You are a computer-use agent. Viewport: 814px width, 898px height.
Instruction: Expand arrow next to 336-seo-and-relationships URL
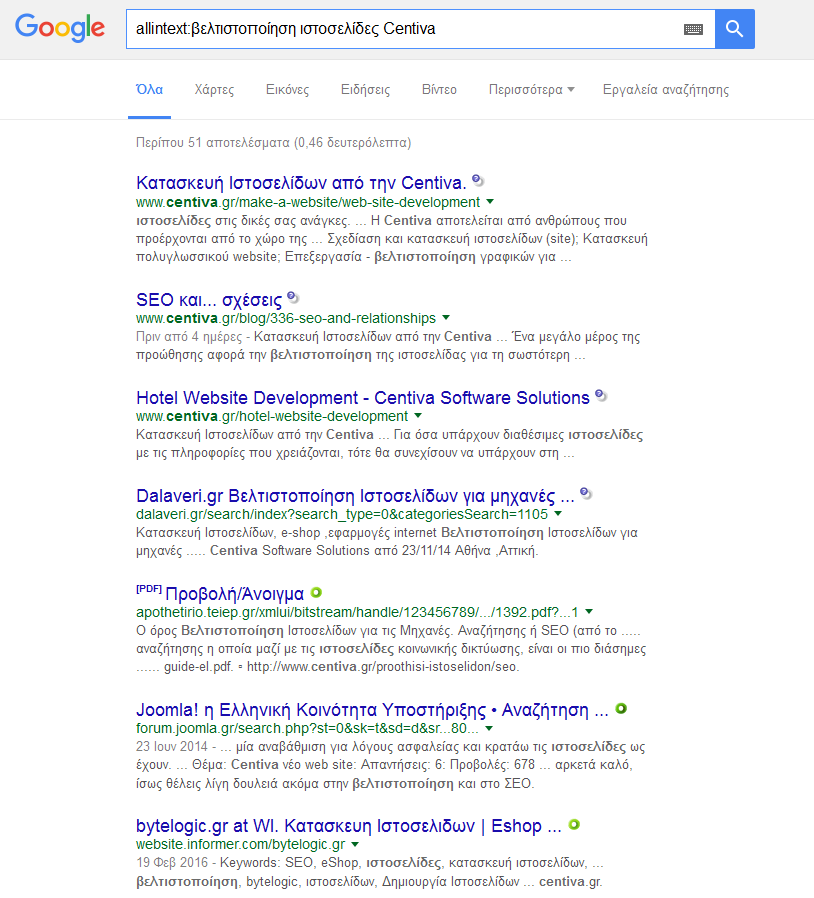[446, 317]
